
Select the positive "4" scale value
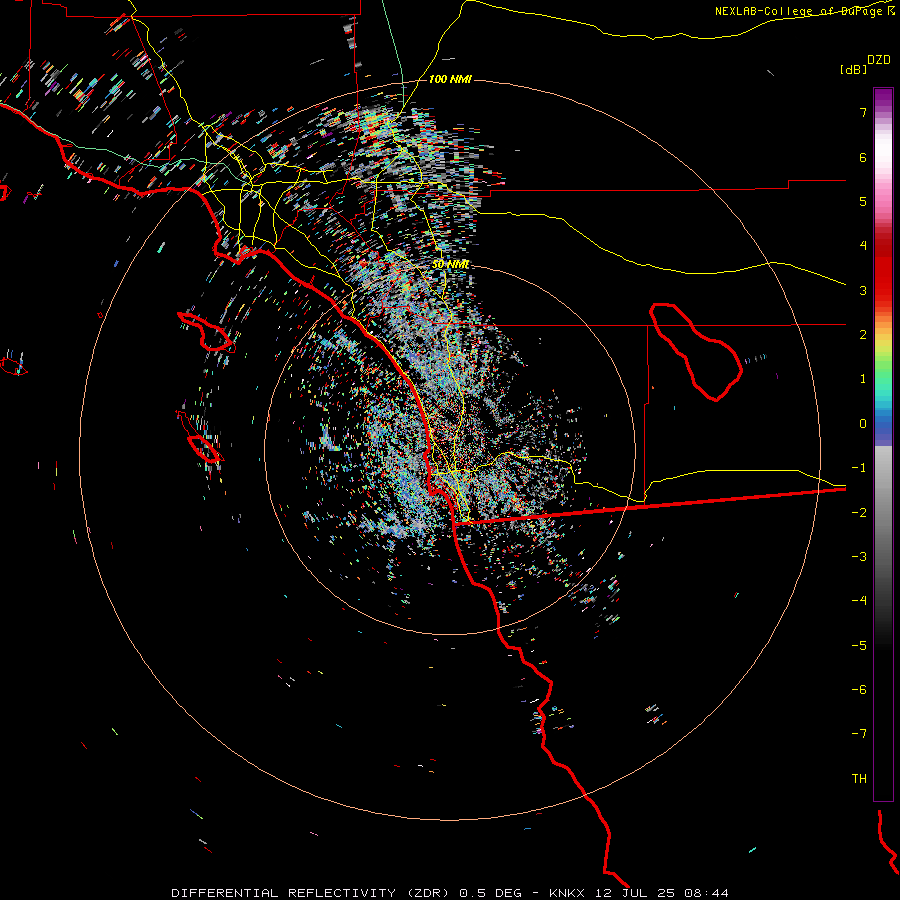(863, 246)
